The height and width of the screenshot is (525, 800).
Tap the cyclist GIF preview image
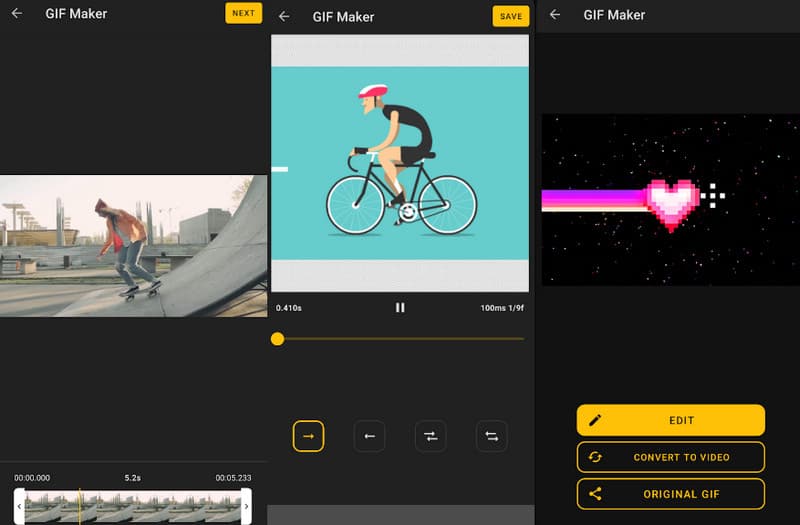click(400, 163)
